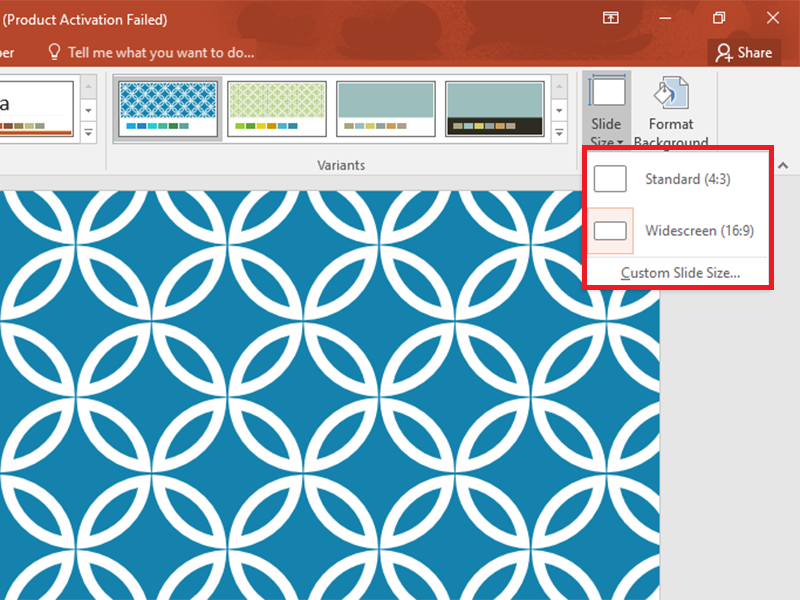800x600 pixels.
Task: Collapse the ribbon with the chevron
Action: pyautogui.click(x=783, y=165)
